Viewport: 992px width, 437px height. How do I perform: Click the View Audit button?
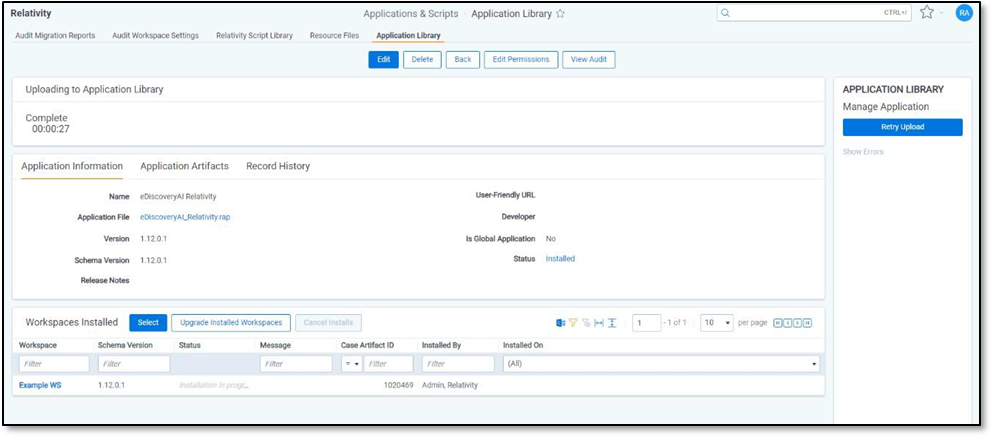click(588, 59)
